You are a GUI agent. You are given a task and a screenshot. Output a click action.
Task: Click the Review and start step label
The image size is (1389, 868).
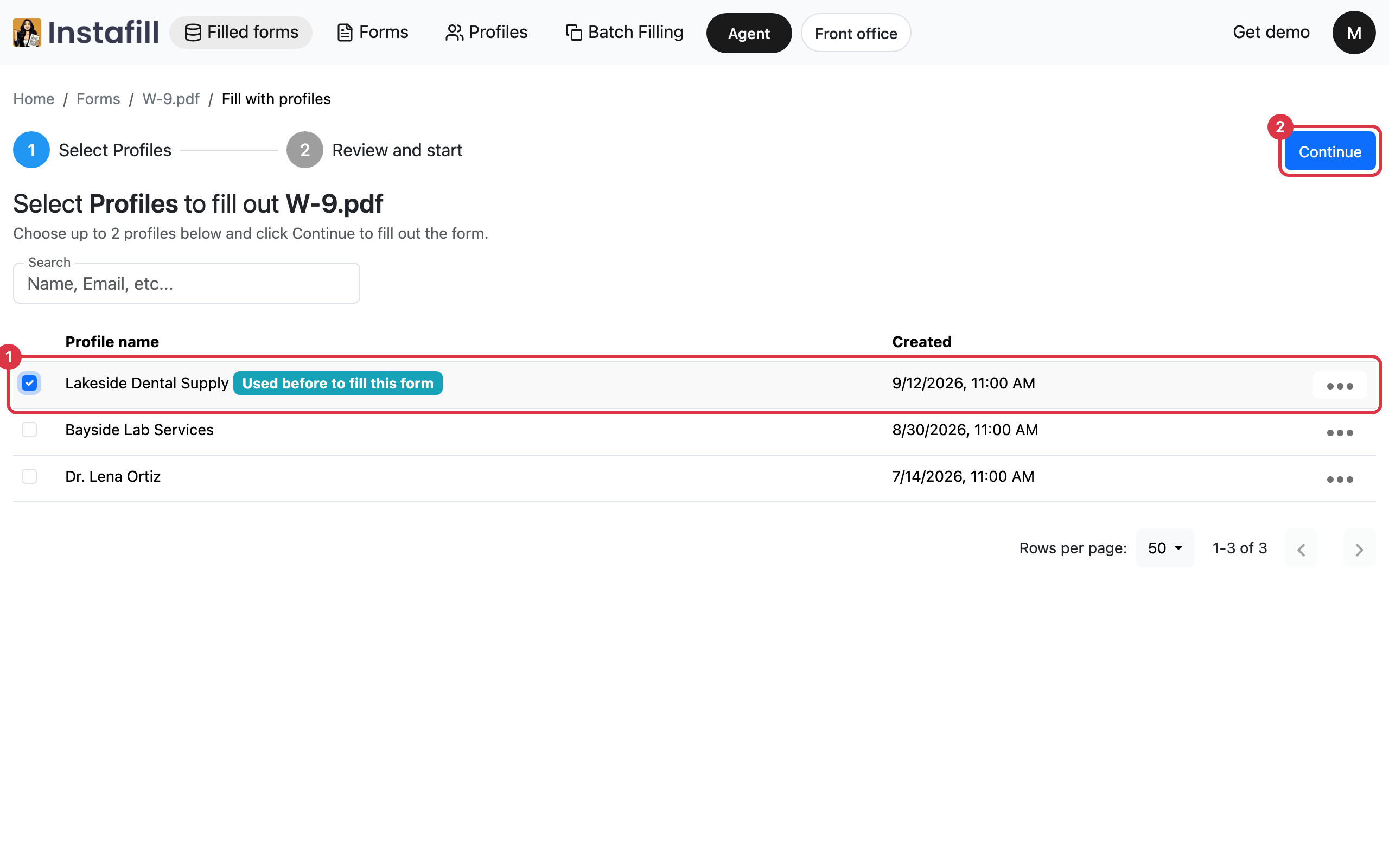pos(397,150)
